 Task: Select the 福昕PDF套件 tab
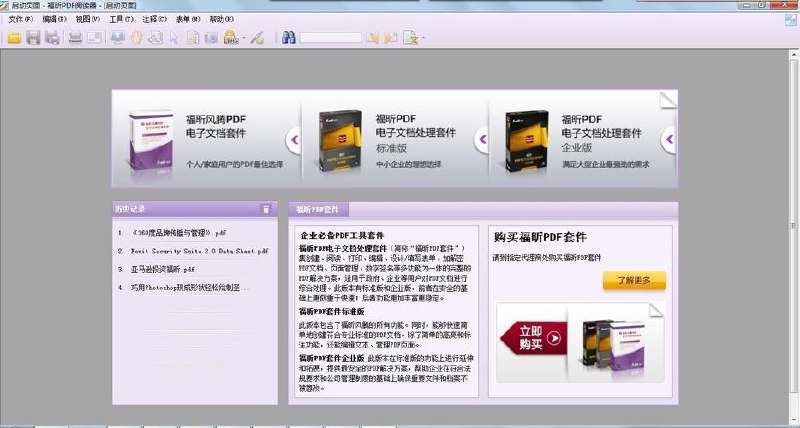pyautogui.click(x=318, y=209)
